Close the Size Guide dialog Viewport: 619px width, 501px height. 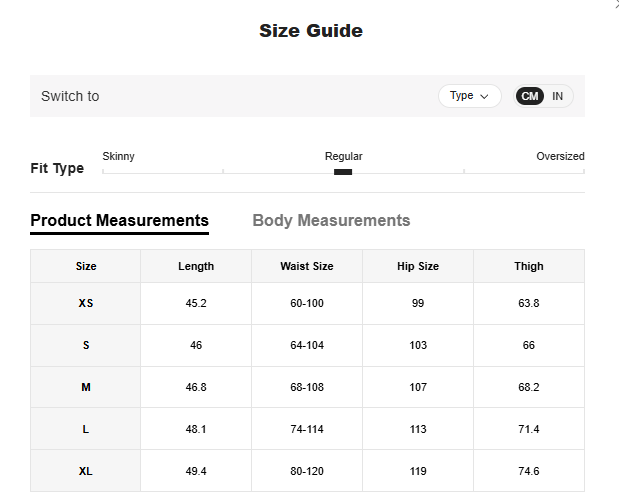614,4
